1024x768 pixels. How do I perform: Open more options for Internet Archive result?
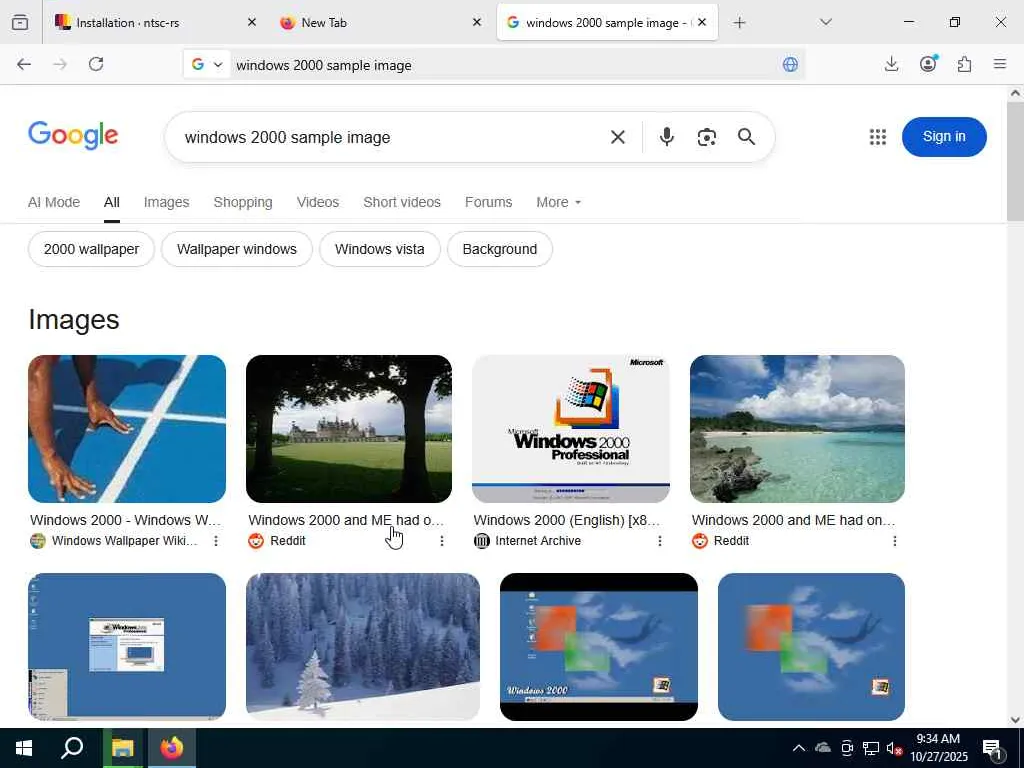click(x=660, y=541)
